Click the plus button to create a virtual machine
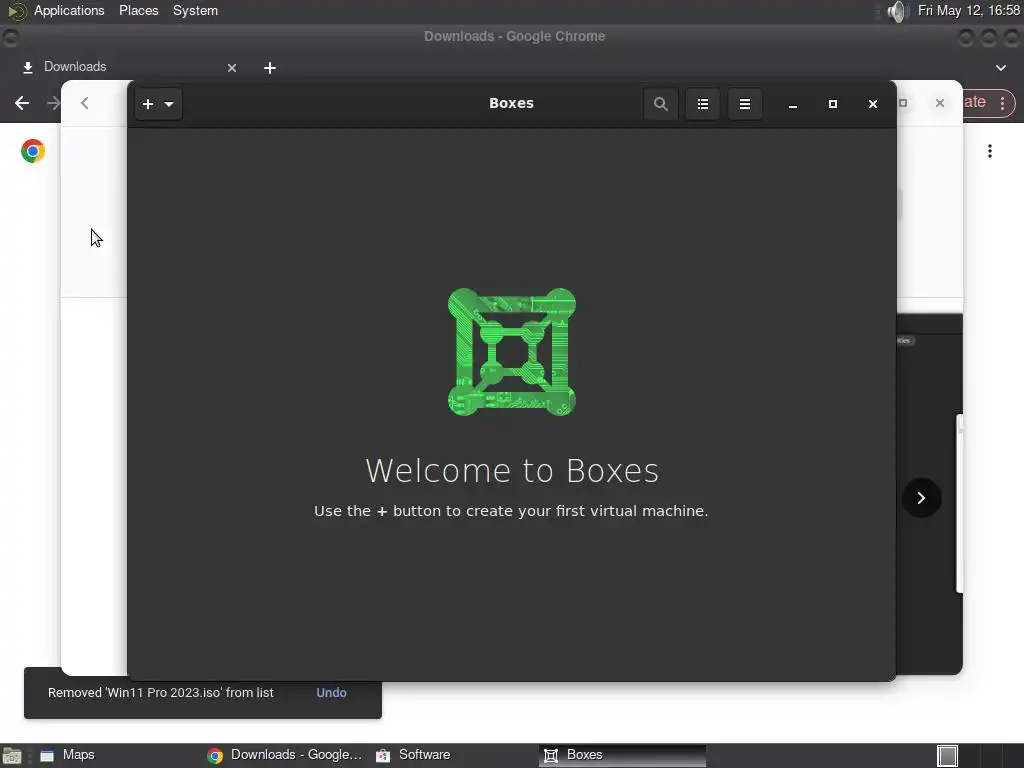The width and height of the screenshot is (1024, 768). click(x=148, y=104)
